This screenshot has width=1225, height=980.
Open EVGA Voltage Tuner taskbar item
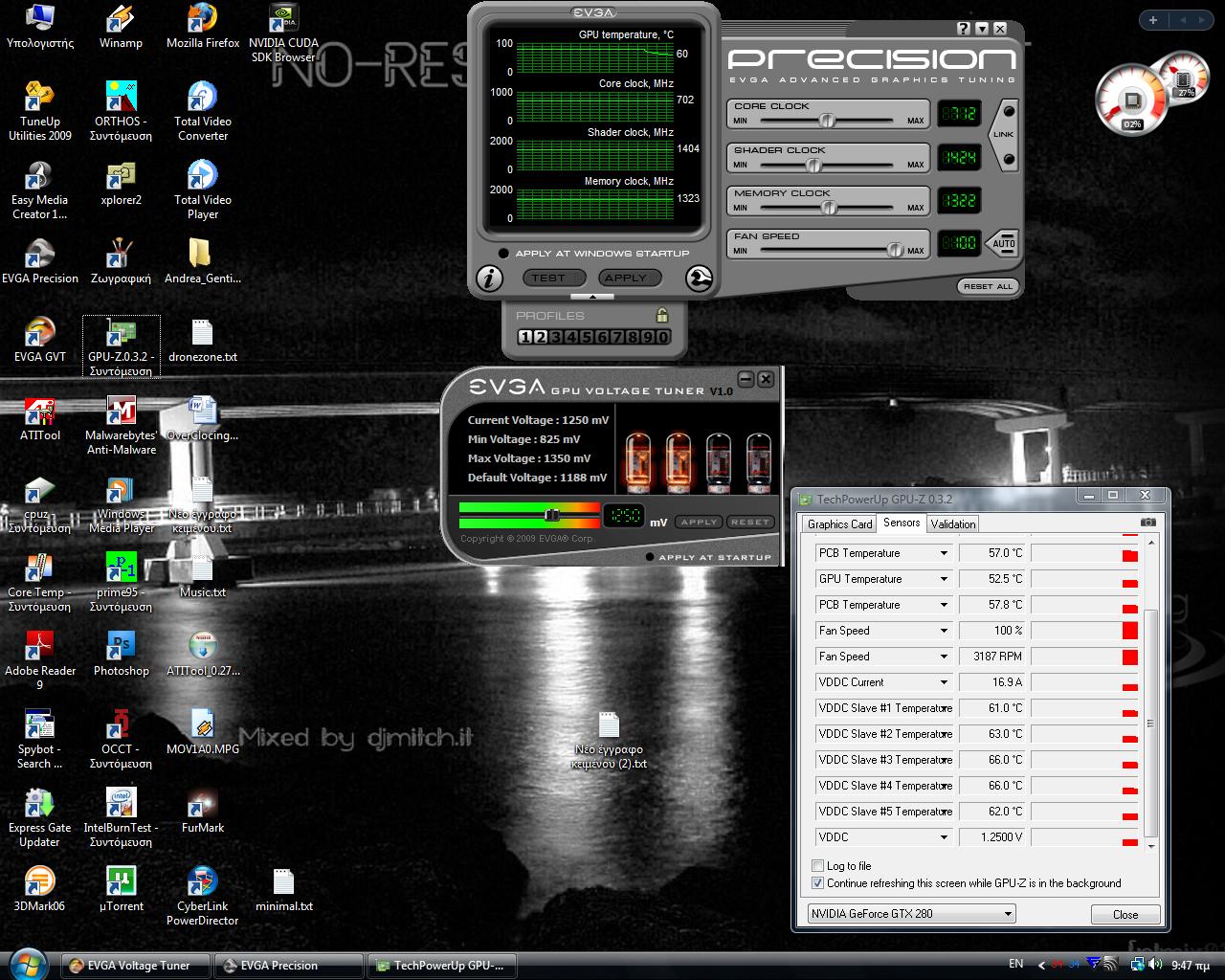coord(137,966)
